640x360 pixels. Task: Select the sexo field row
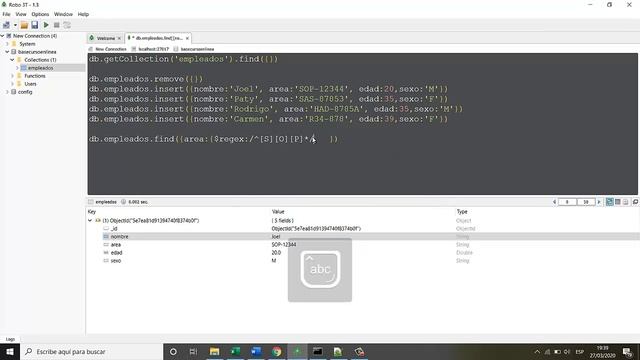coord(363,260)
